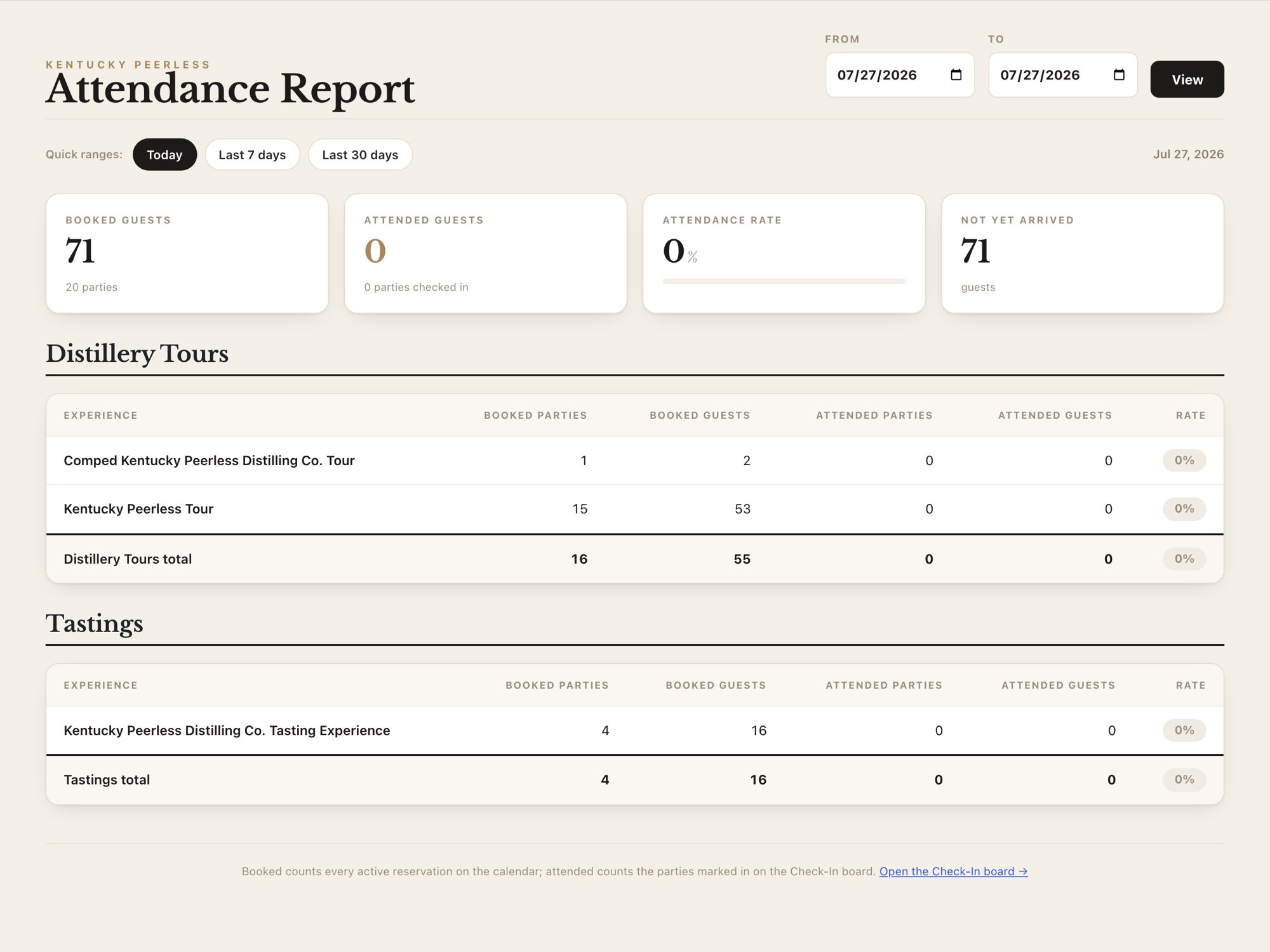Click the Distillery Tours section heading
This screenshot has height=952, width=1270.
137,354
